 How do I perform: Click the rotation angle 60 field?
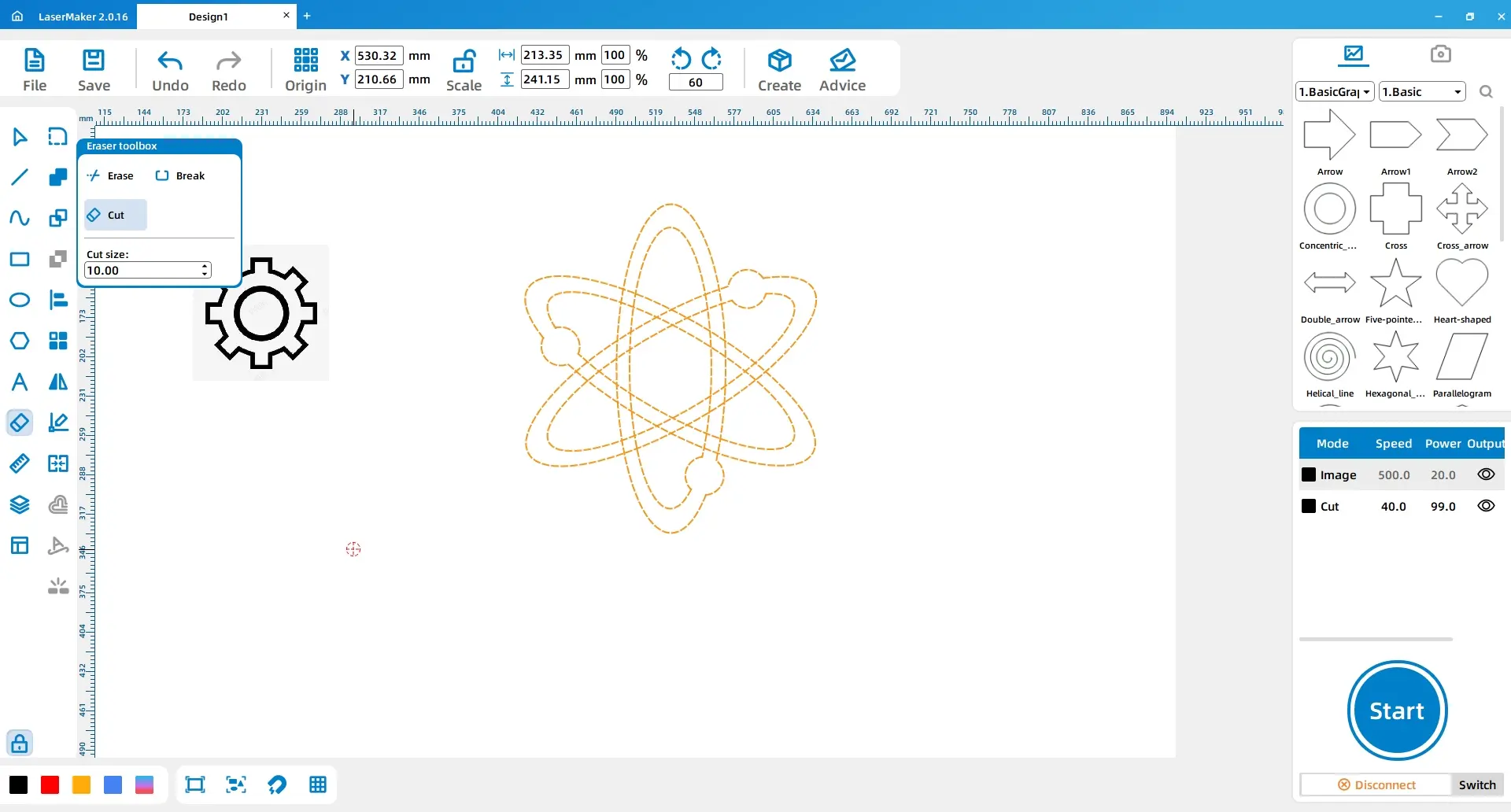click(696, 82)
